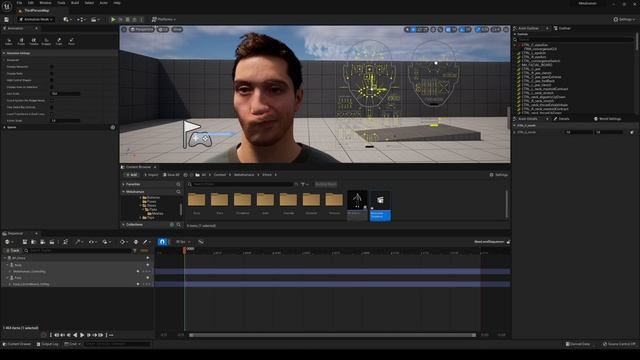640x360 pixels.
Task: Open the Tweens tool
Action: pos(34,41)
